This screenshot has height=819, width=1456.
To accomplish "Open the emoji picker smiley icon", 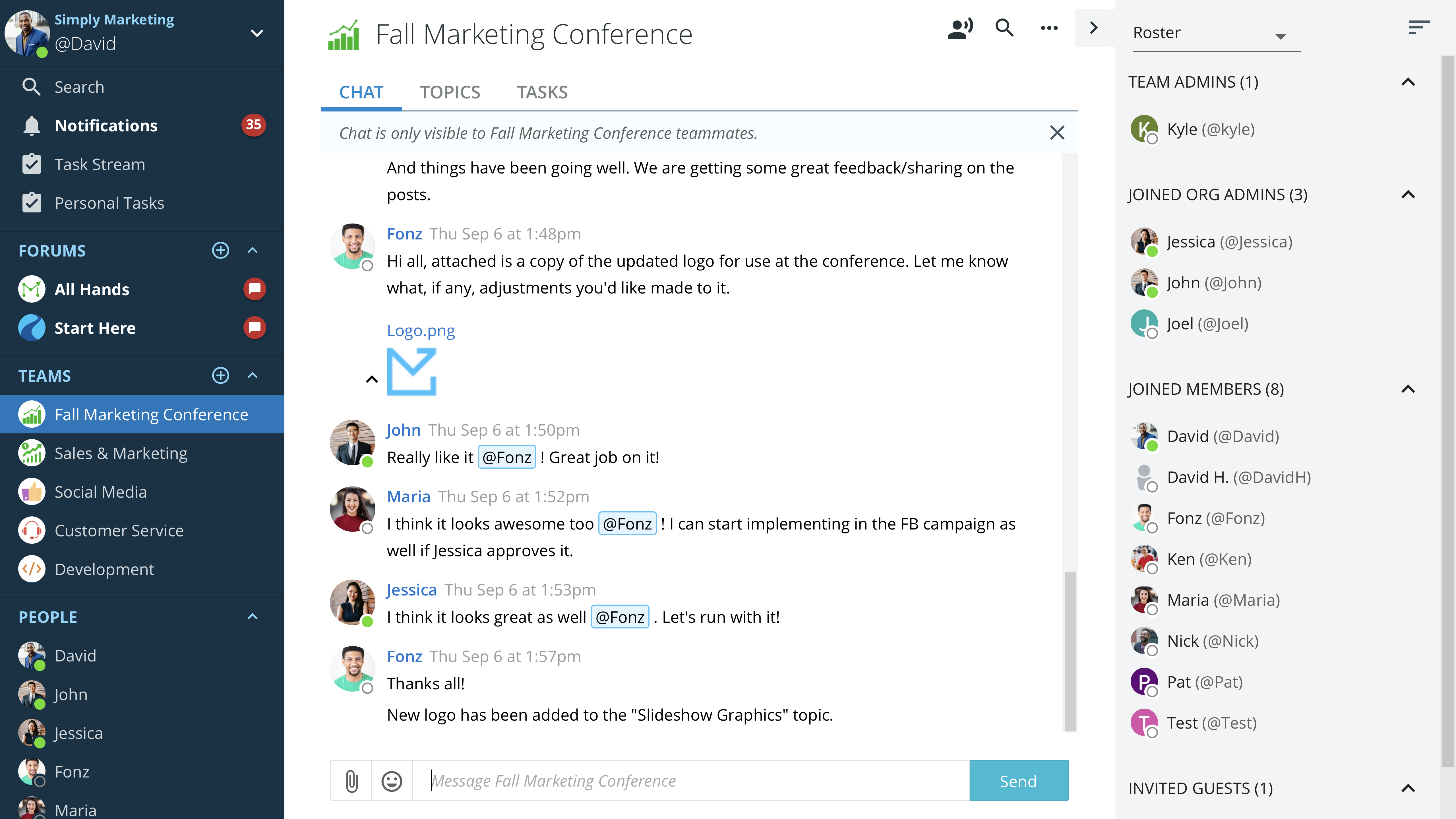I will click(x=392, y=781).
